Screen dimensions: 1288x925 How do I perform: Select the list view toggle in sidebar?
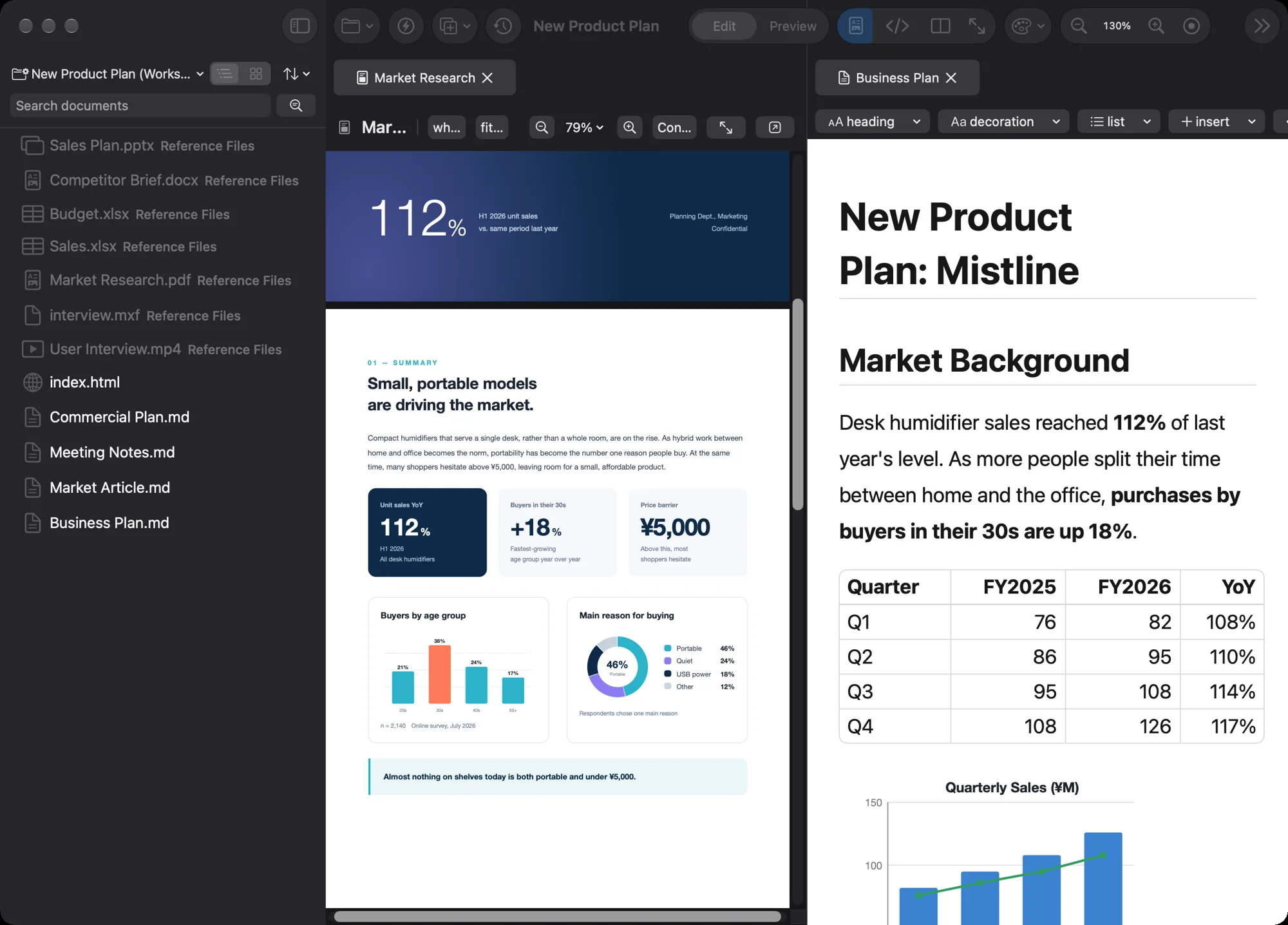click(225, 73)
